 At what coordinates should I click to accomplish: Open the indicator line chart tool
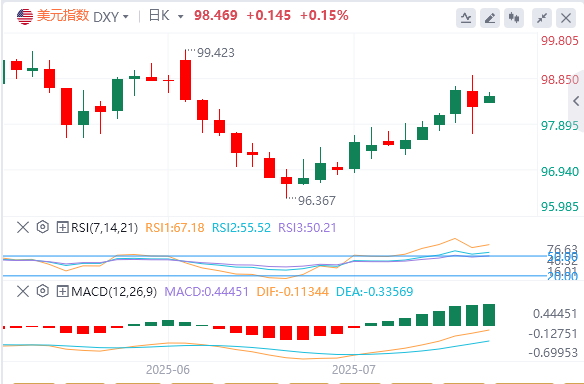pyautogui.click(x=466, y=18)
